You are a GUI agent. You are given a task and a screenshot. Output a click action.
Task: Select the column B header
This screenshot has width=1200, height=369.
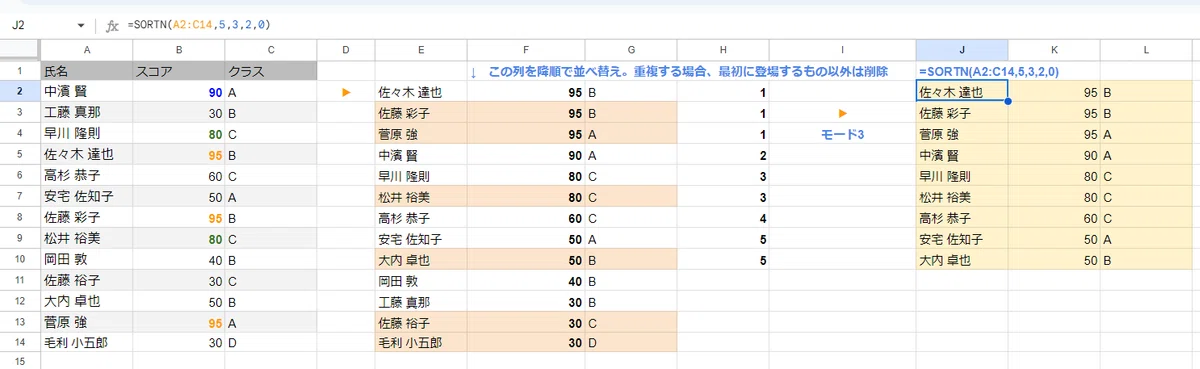pos(179,50)
